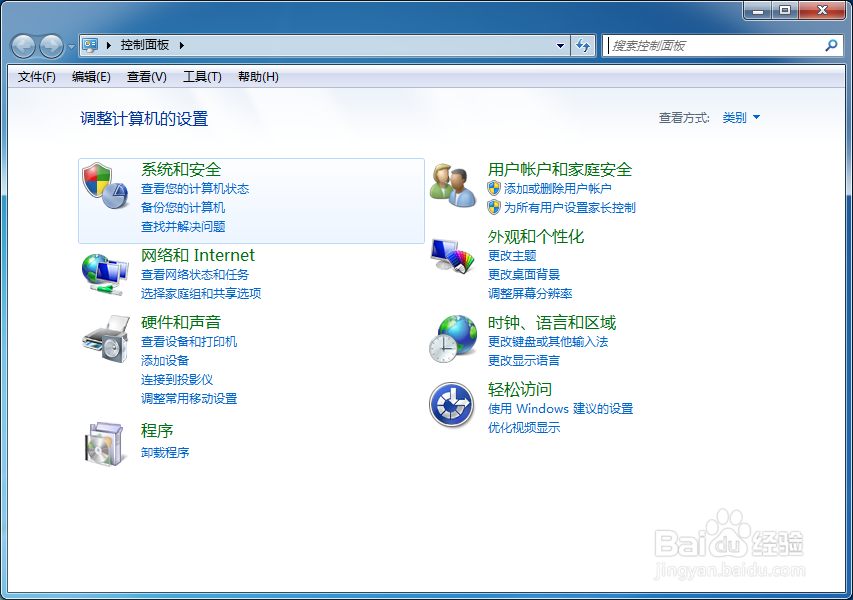Click the 程序 software box icon

coord(104,444)
